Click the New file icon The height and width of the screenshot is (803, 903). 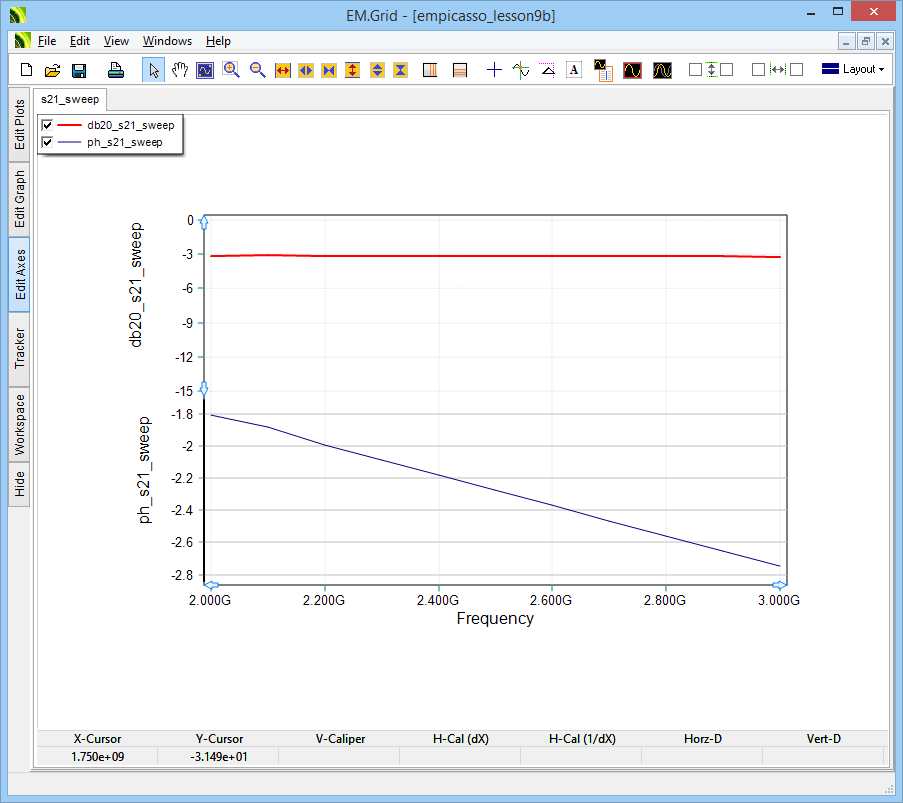tap(26, 70)
